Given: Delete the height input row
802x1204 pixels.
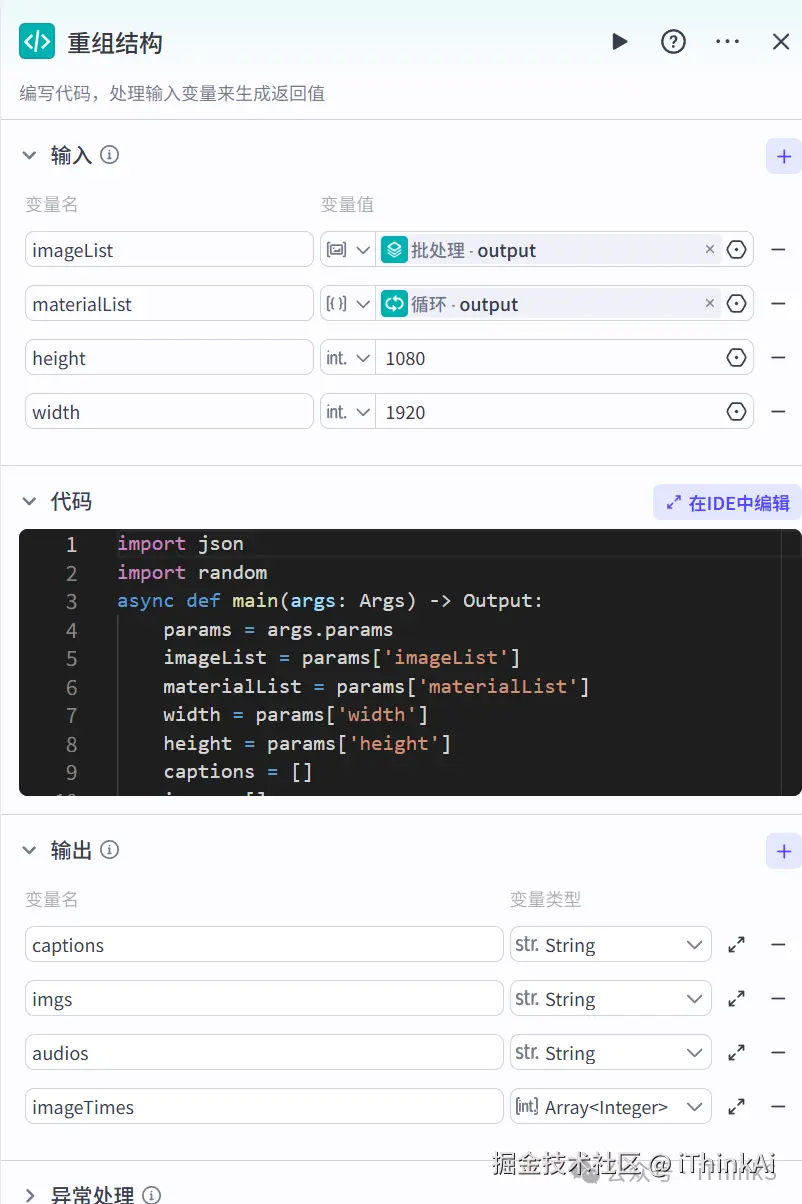Looking at the screenshot, I should 778,358.
